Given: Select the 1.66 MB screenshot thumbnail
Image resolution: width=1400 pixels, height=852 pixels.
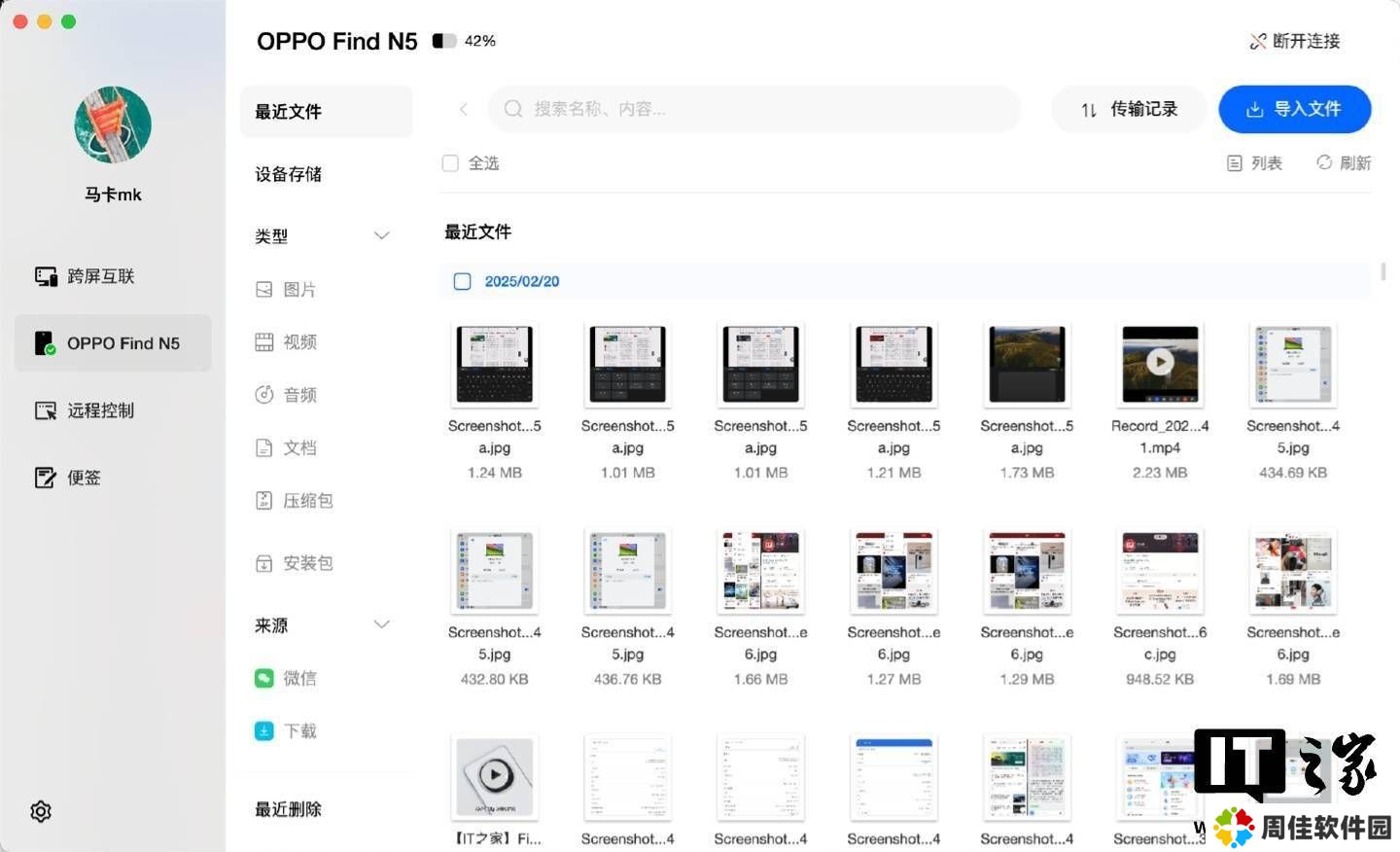Looking at the screenshot, I should pyautogui.click(x=761, y=571).
